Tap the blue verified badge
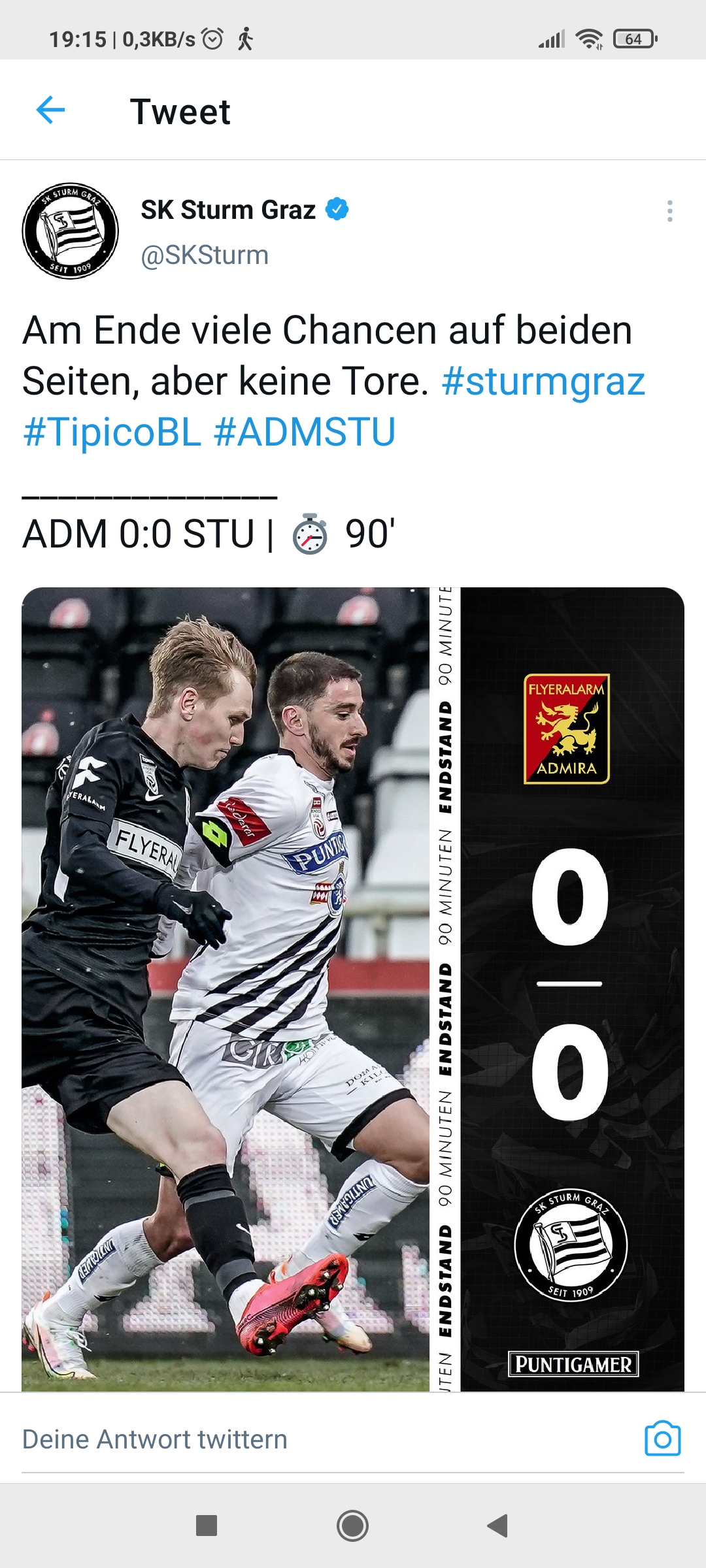The height and width of the screenshot is (1568, 706). coord(337,210)
